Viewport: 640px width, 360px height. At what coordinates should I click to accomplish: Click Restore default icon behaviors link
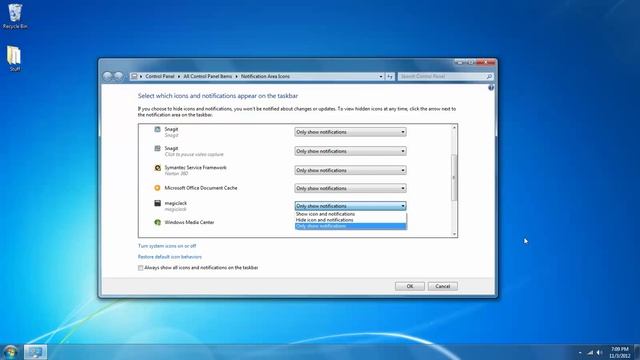point(170,257)
